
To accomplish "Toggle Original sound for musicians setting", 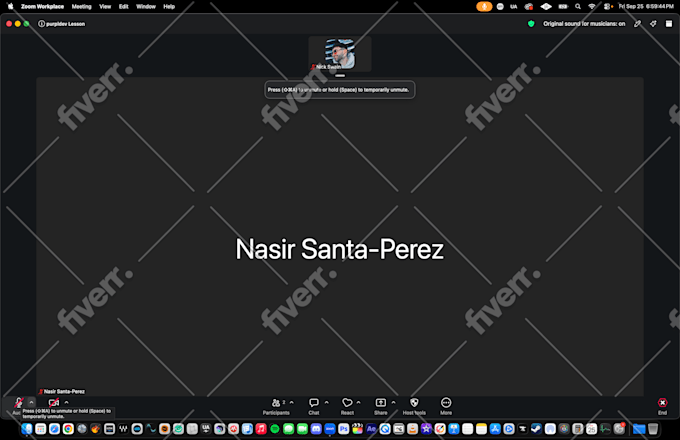I will tap(584, 24).
